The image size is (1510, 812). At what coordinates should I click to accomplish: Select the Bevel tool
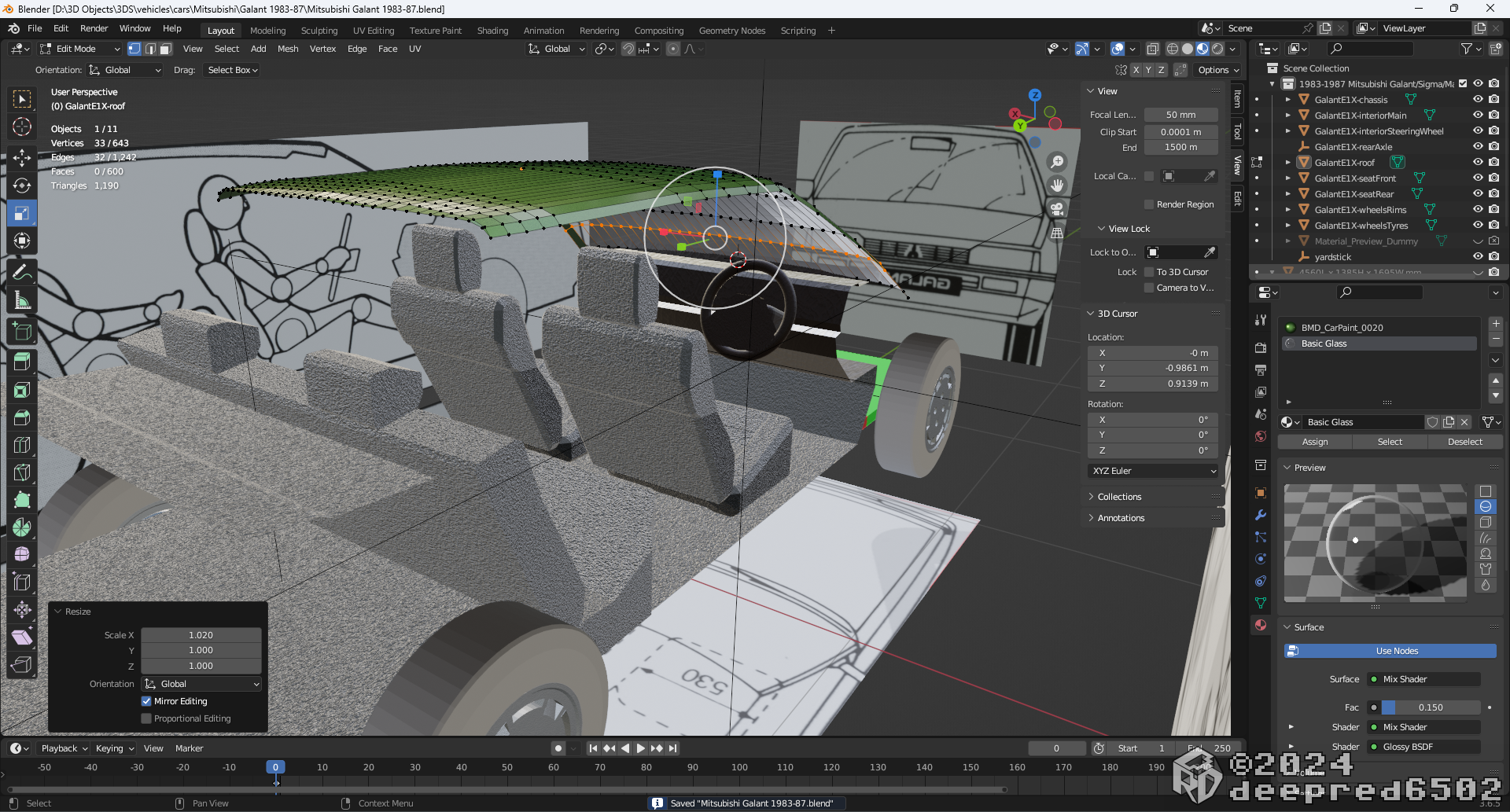pyautogui.click(x=22, y=417)
